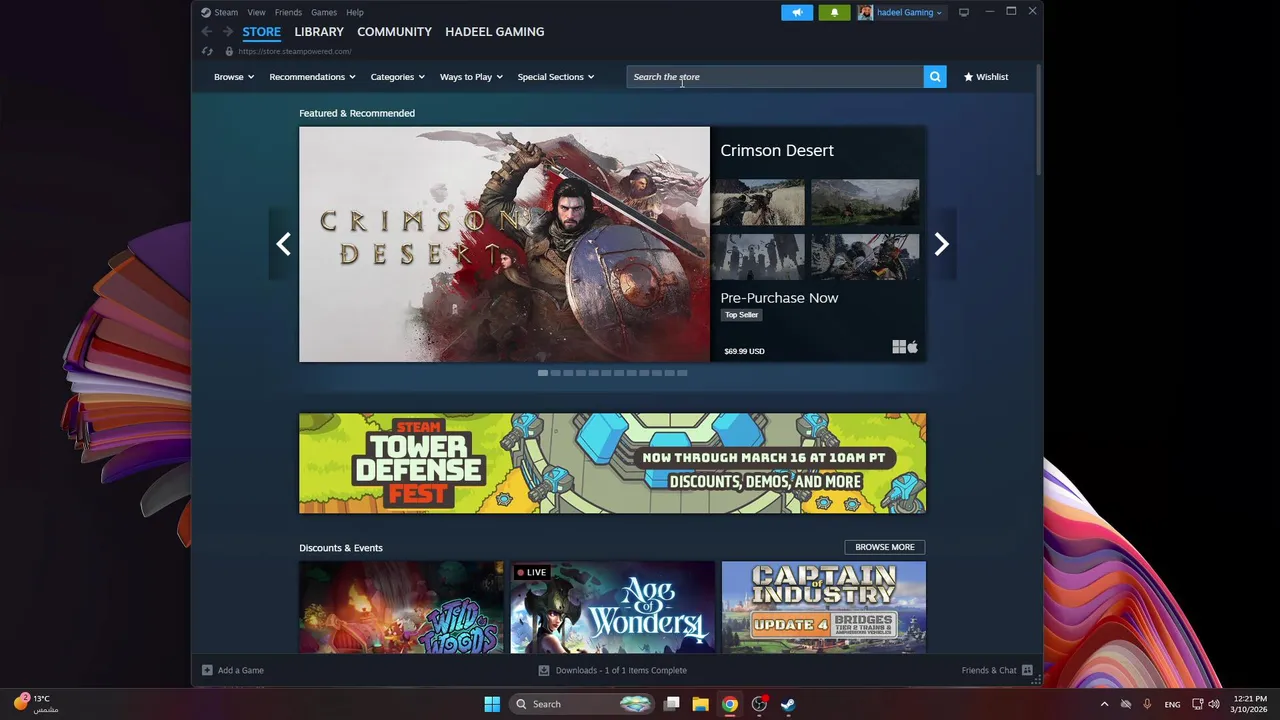Open the Steam menu
This screenshot has width=1280, height=720.
point(226,12)
